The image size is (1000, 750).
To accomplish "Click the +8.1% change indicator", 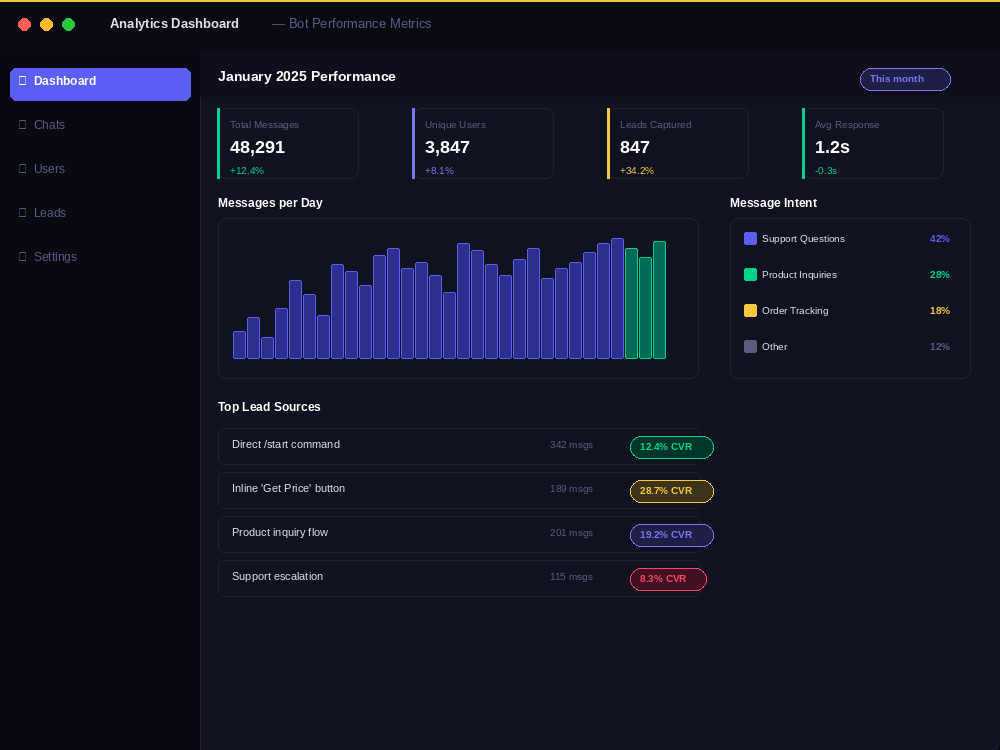I will [x=439, y=170].
